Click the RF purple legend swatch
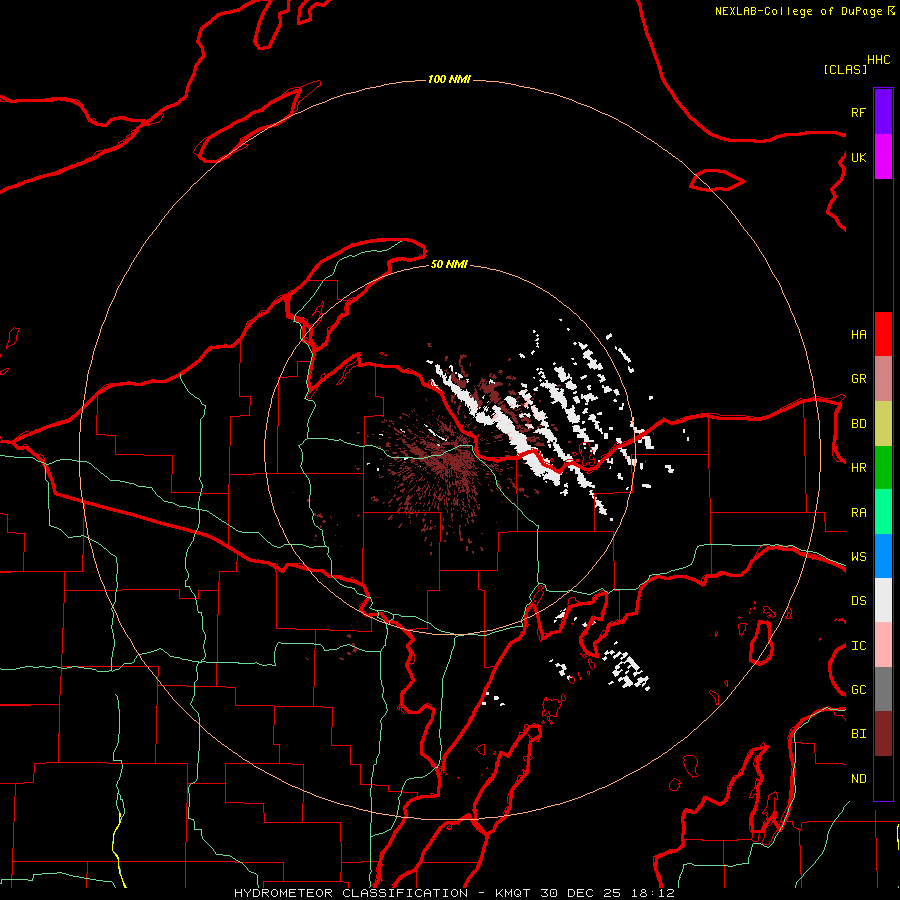 (x=883, y=112)
